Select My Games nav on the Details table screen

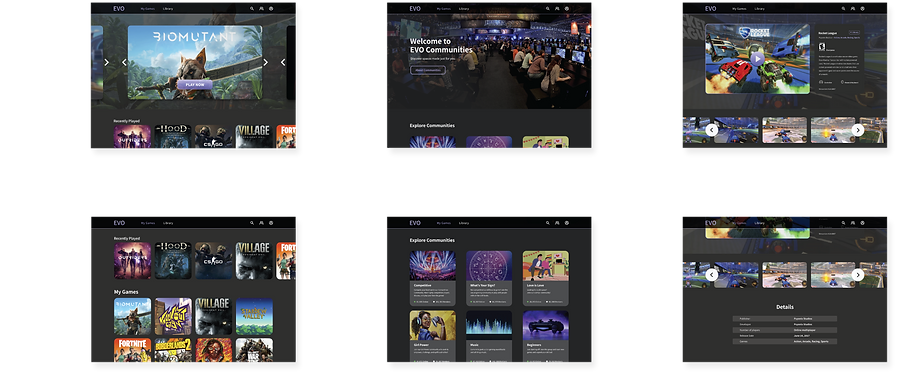pyautogui.click(x=740, y=223)
